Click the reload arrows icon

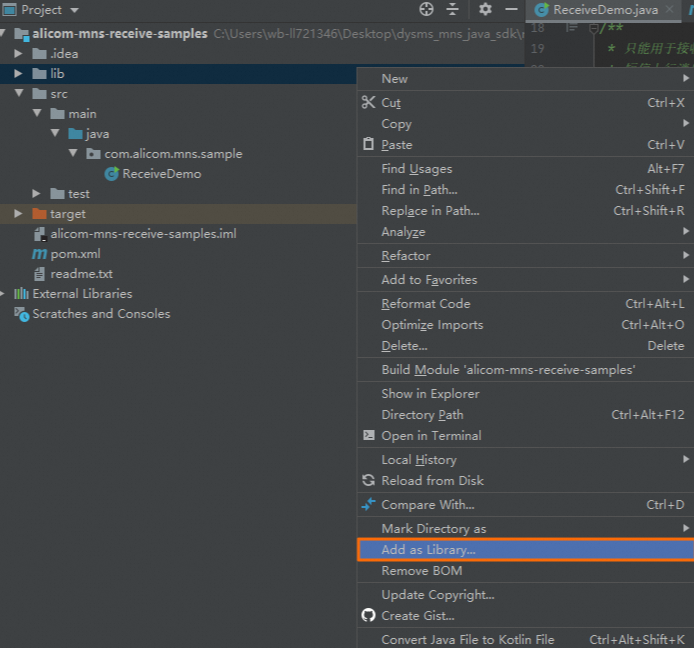[x=368, y=480]
